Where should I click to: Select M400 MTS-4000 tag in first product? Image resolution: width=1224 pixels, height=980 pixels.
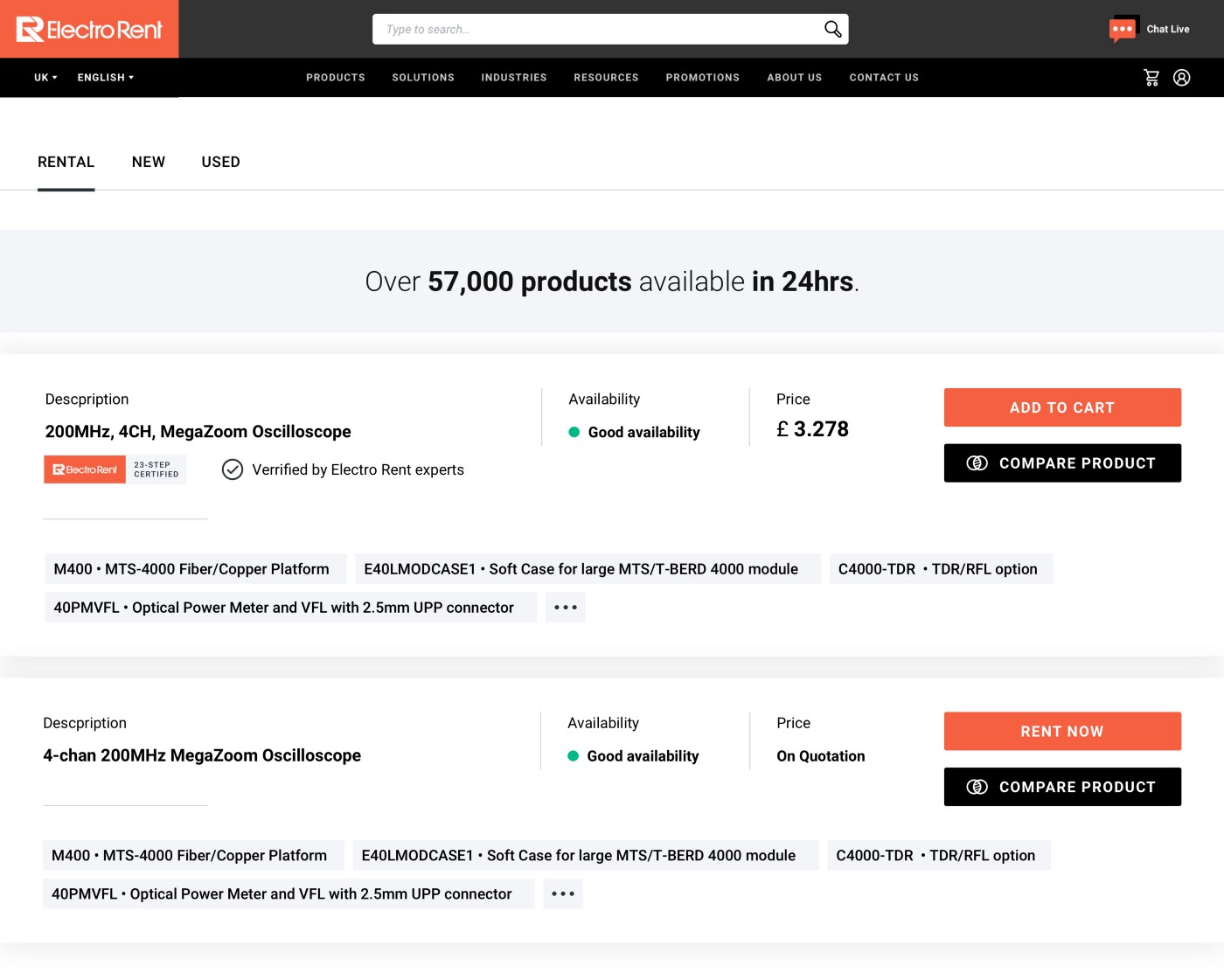196,569
